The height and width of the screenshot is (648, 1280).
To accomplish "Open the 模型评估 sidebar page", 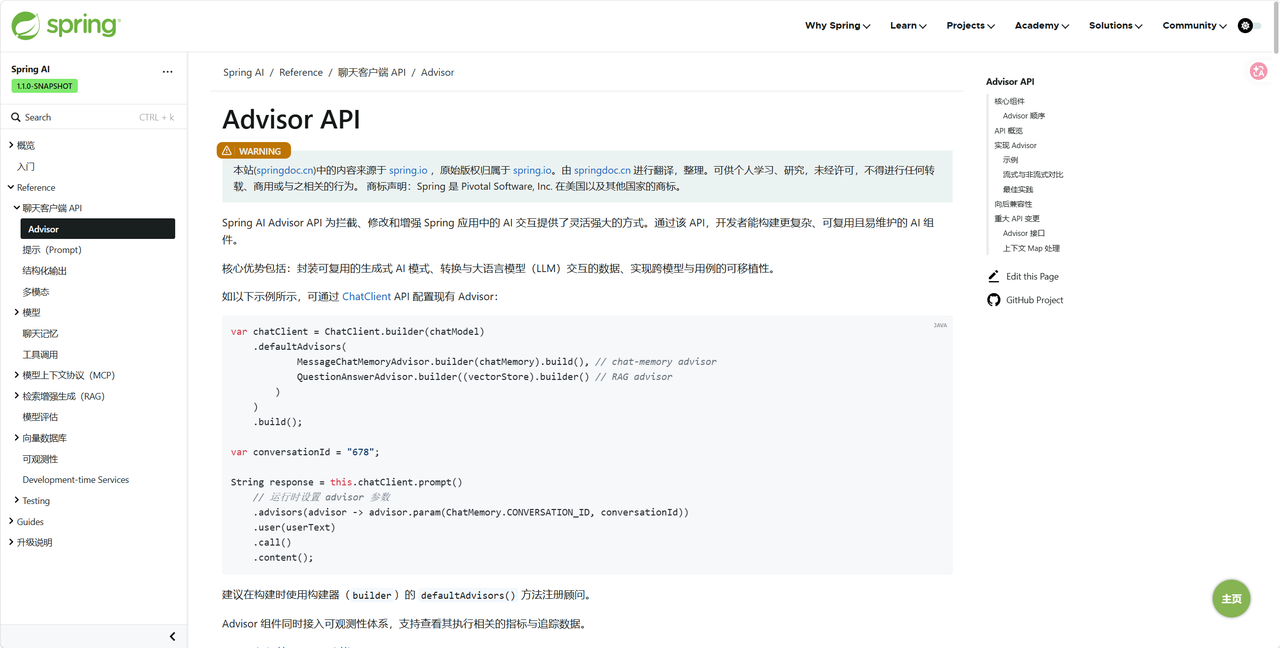I will click(x=40, y=417).
